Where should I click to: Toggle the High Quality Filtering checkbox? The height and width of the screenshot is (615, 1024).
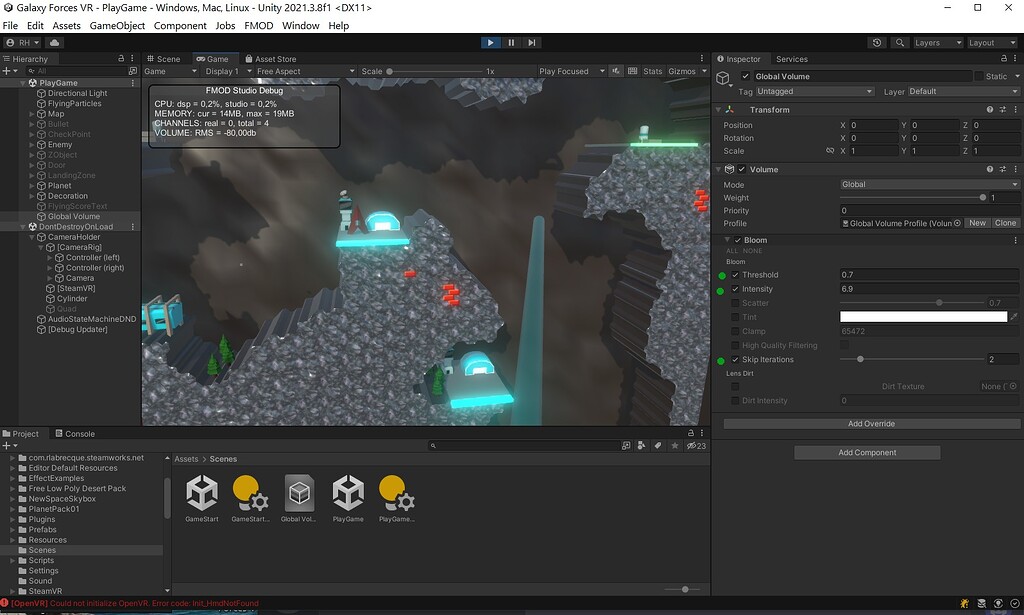pyautogui.click(x=736, y=345)
